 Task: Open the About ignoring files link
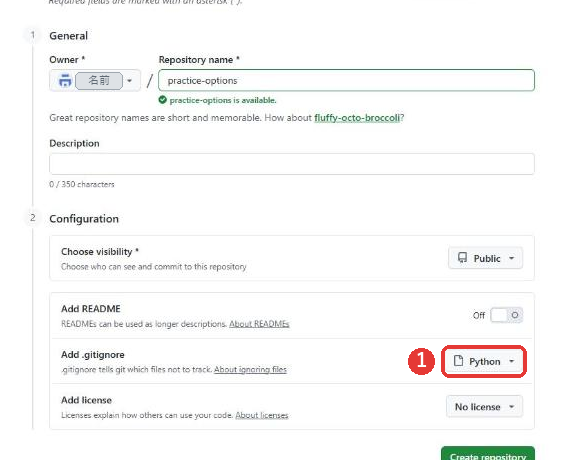(x=250, y=369)
